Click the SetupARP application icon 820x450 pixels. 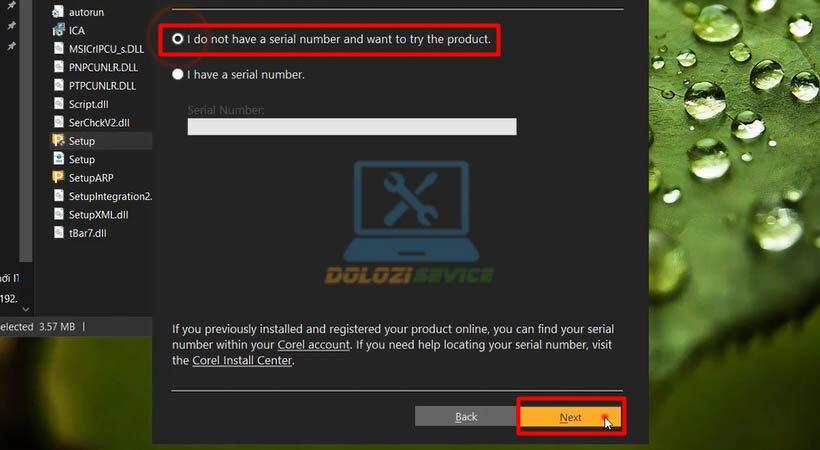[x=59, y=177]
